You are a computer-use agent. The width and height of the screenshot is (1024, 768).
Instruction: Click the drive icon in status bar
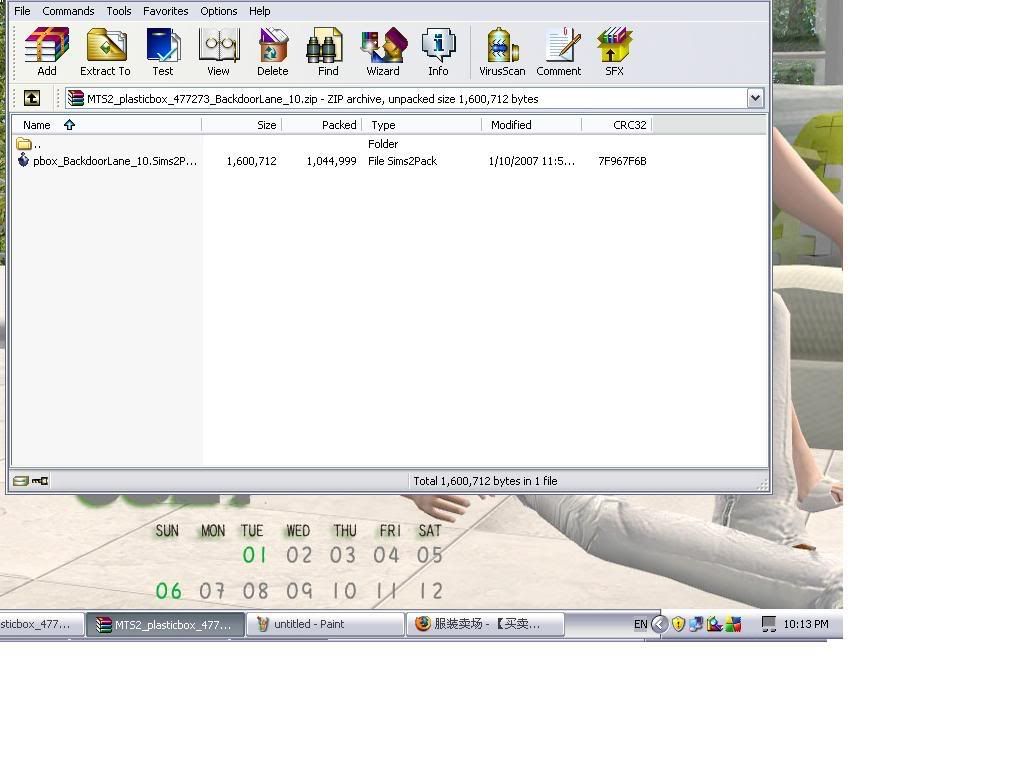coord(21,481)
